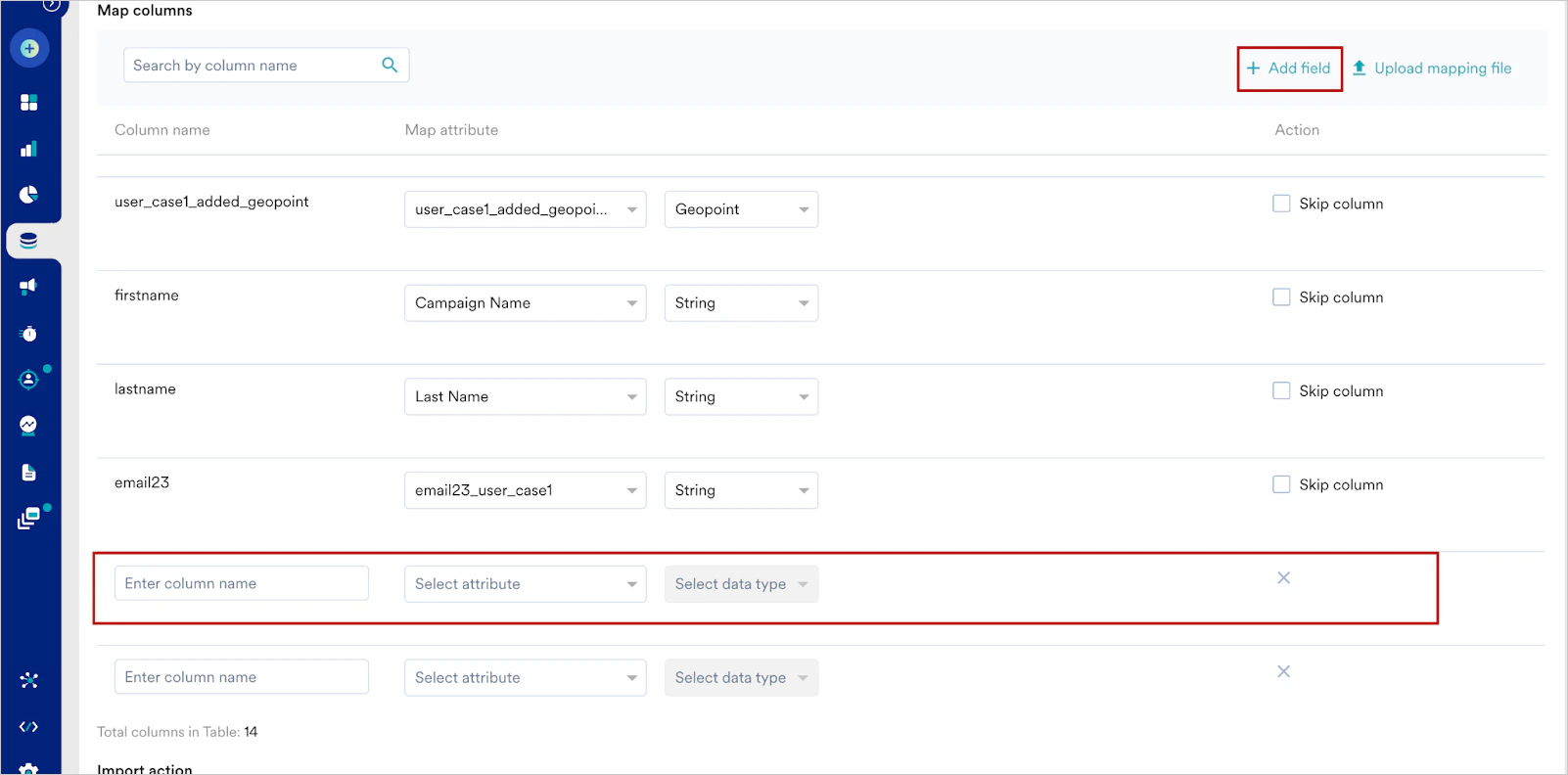1568x775 pixels.
Task: Open the email23_user_case1 attribute dropdown
Action: click(526, 490)
